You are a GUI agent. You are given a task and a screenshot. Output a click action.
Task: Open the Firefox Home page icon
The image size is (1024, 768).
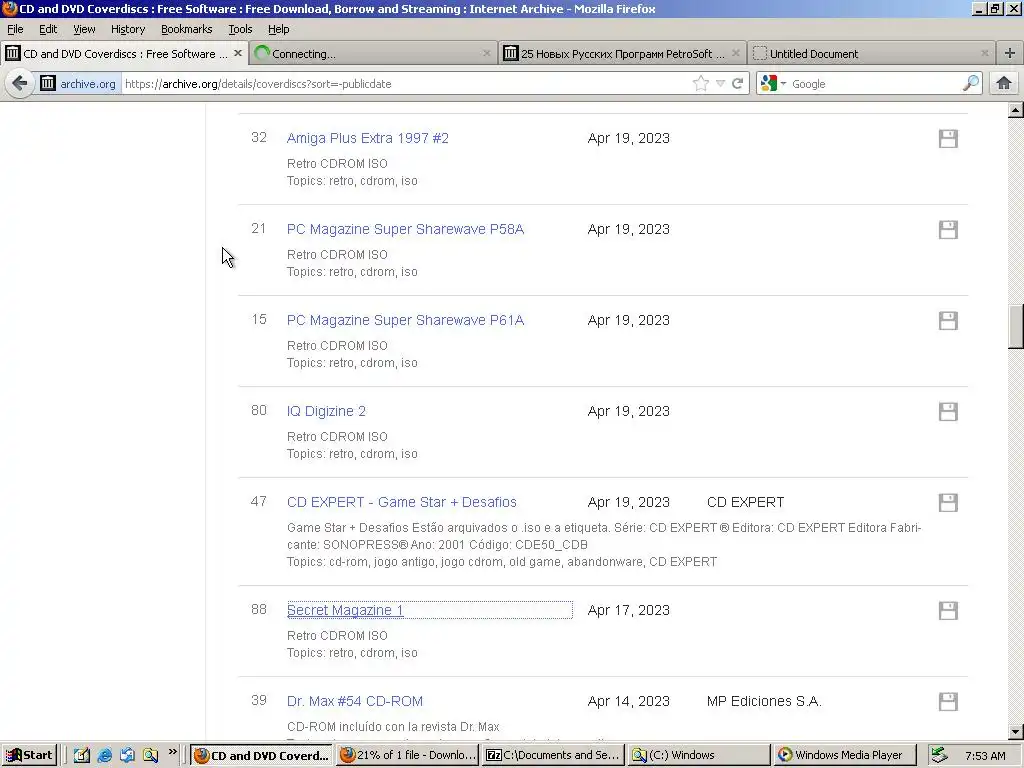click(x=1004, y=84)
